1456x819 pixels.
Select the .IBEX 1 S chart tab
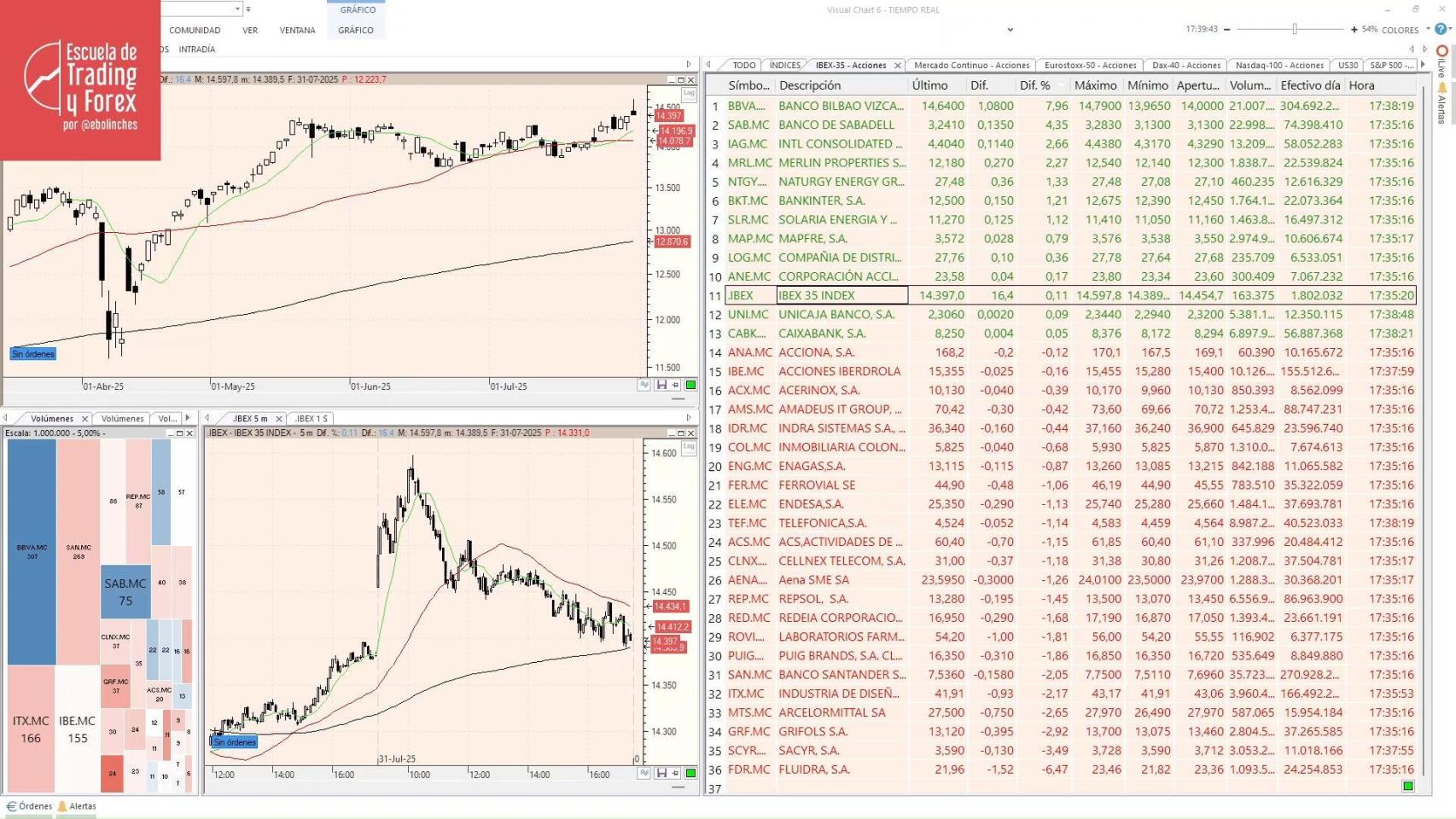(x=310, y=418)
